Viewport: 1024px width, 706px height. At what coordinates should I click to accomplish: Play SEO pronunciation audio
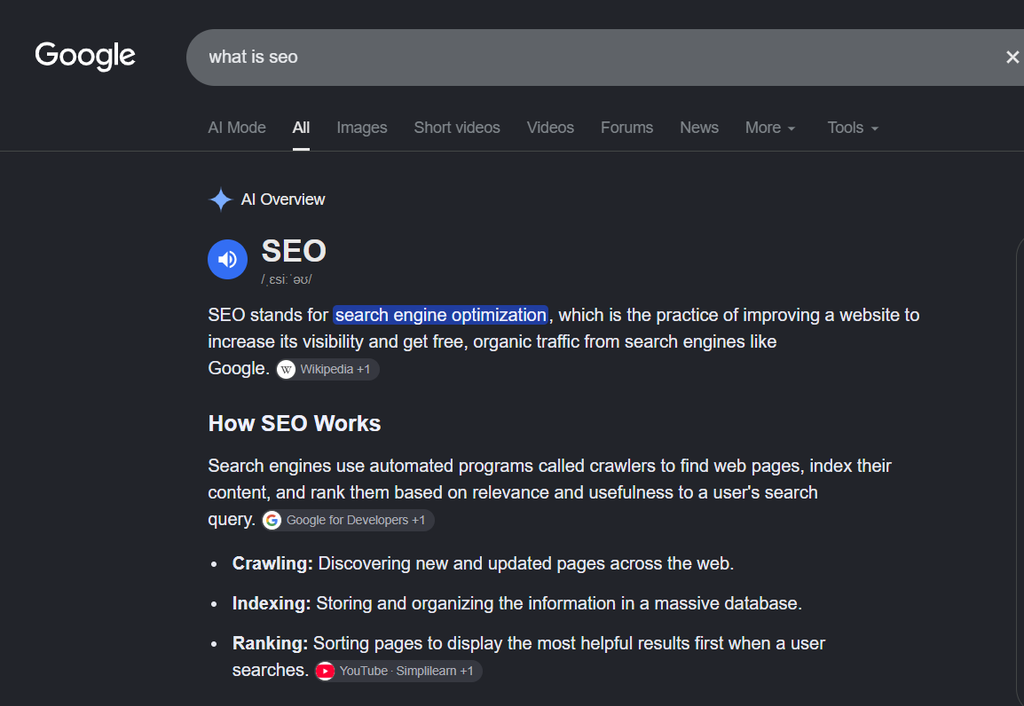[x=227, y=259]
